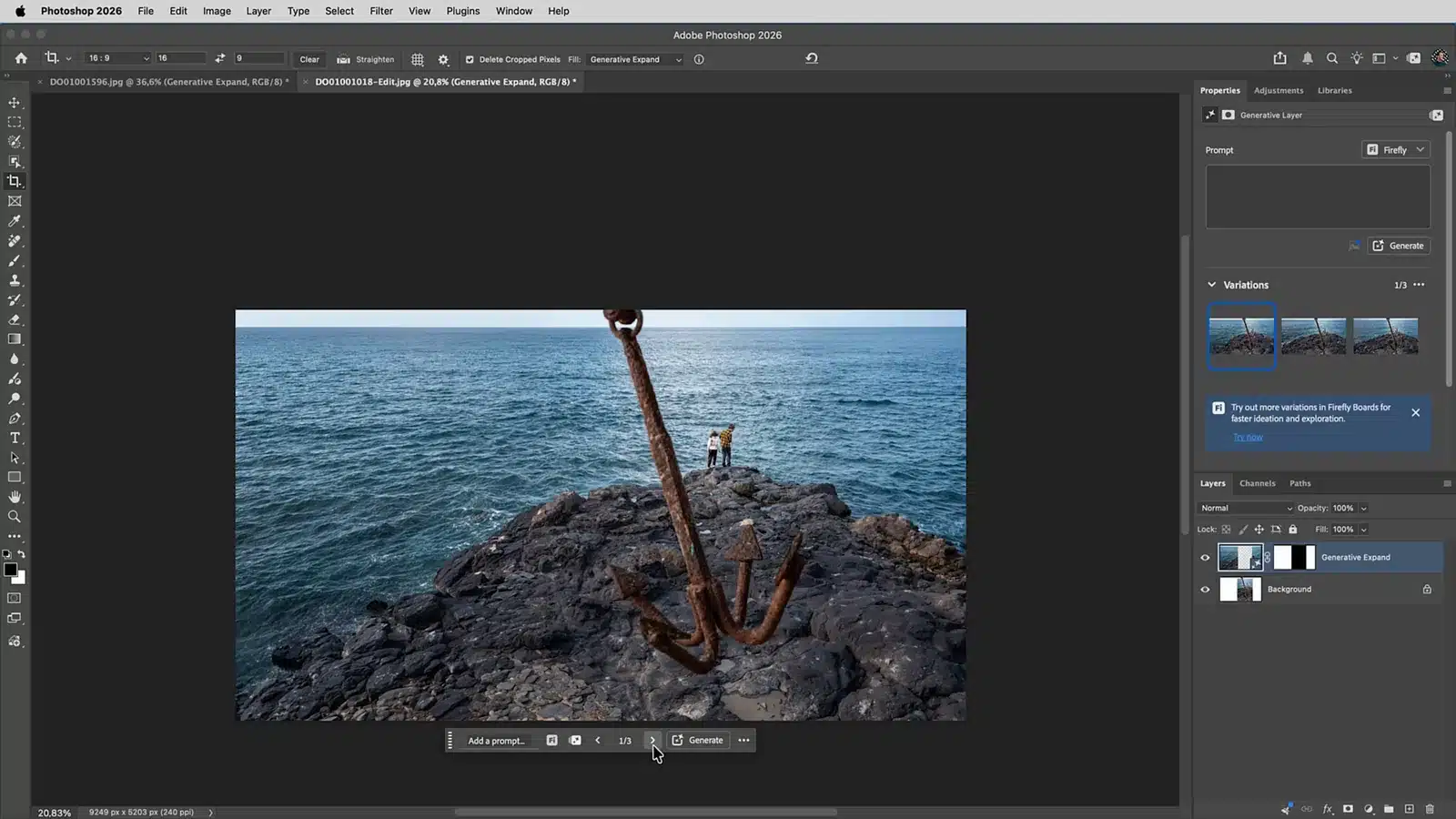Click the Clear button in options bar
This screenshot has height=819, width=1456.
point(309,59)
